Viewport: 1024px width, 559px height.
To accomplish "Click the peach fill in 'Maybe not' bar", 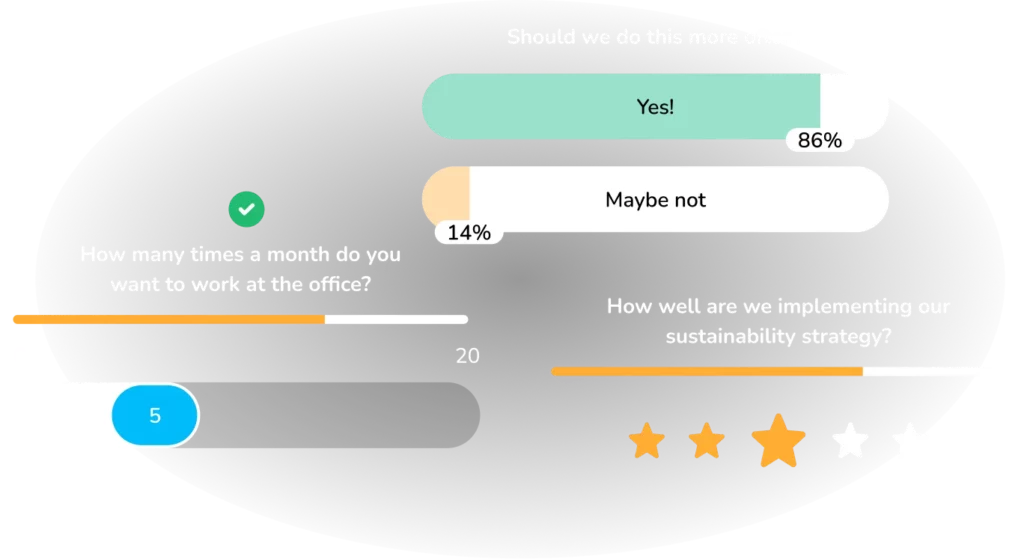I will click(446, 194).
